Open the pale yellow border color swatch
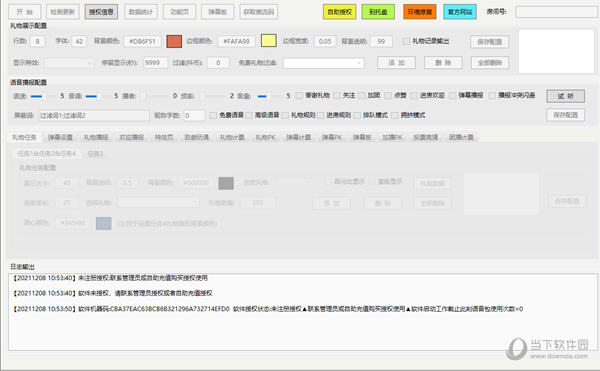600x371 pixels. (x=269, y=41)
